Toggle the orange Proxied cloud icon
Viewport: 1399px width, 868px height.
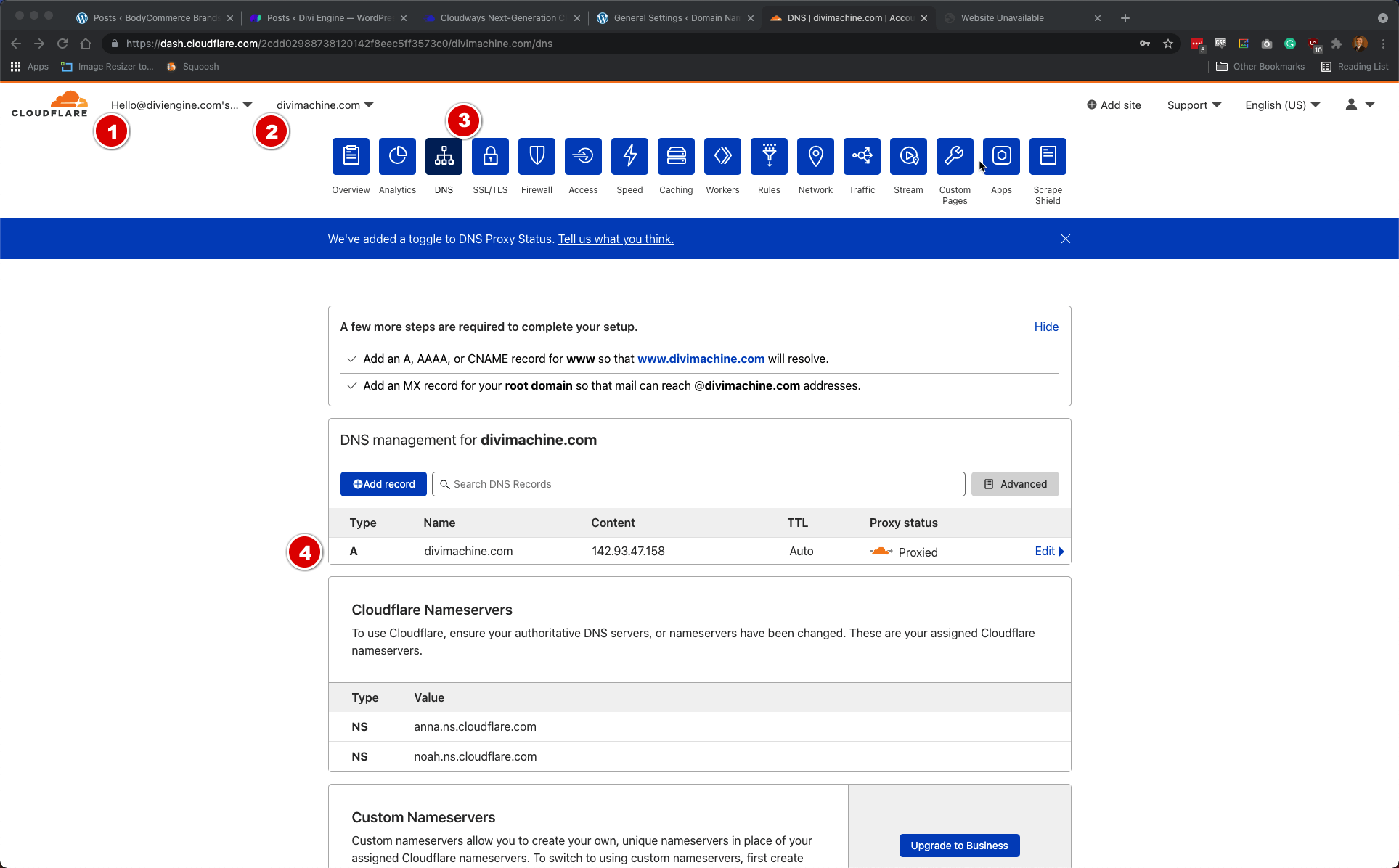point(881,552)
